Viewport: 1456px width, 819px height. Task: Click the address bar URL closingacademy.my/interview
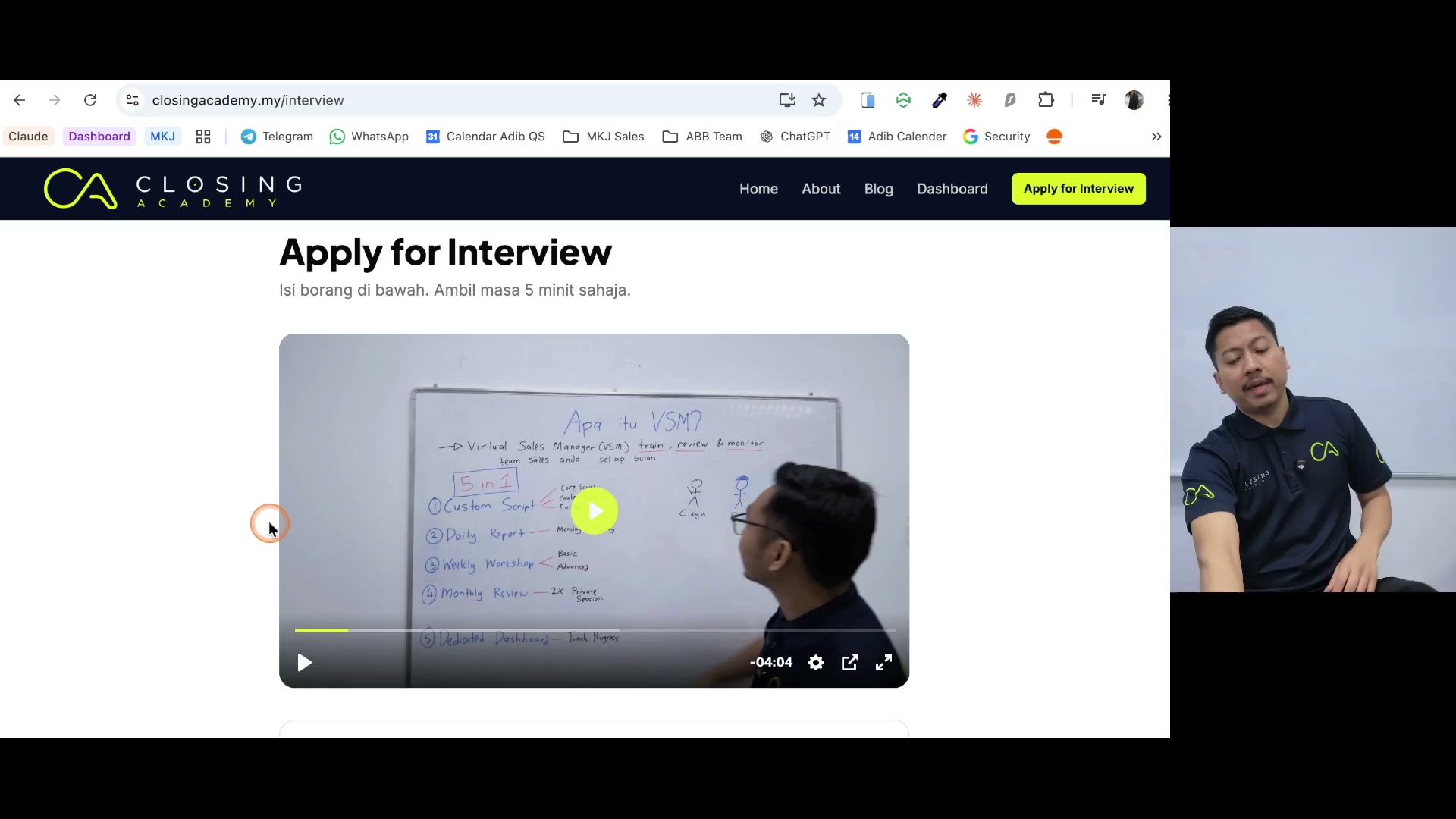(248, 100)
